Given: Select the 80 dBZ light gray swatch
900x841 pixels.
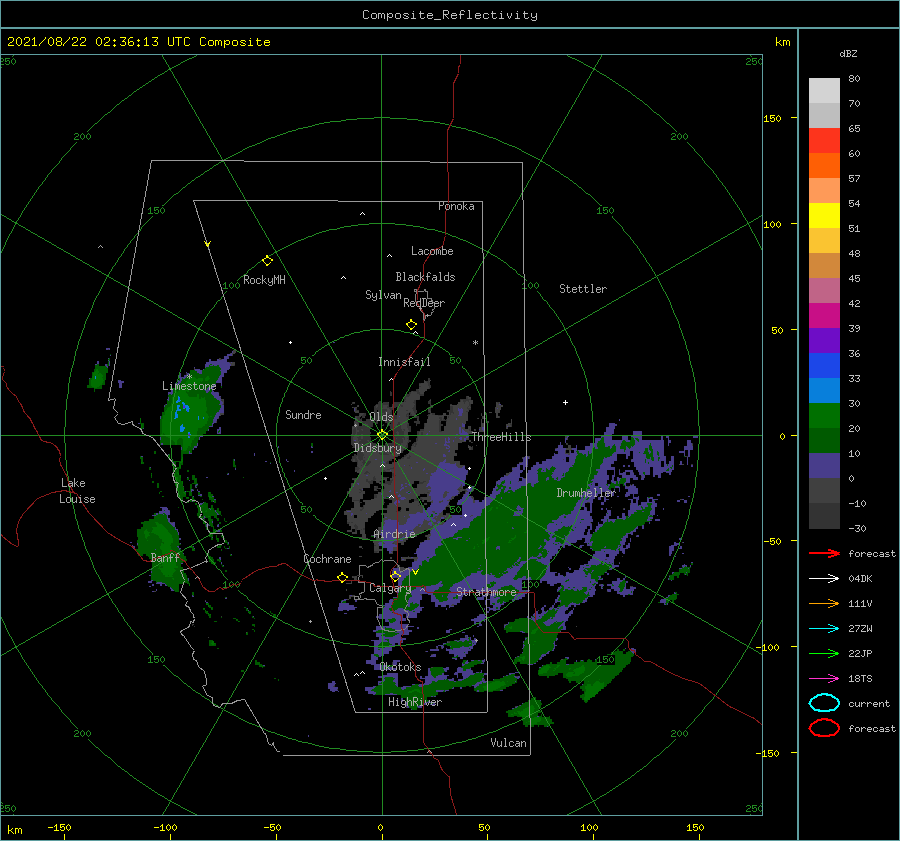Looking at the screenshot, I should point(824,91).
